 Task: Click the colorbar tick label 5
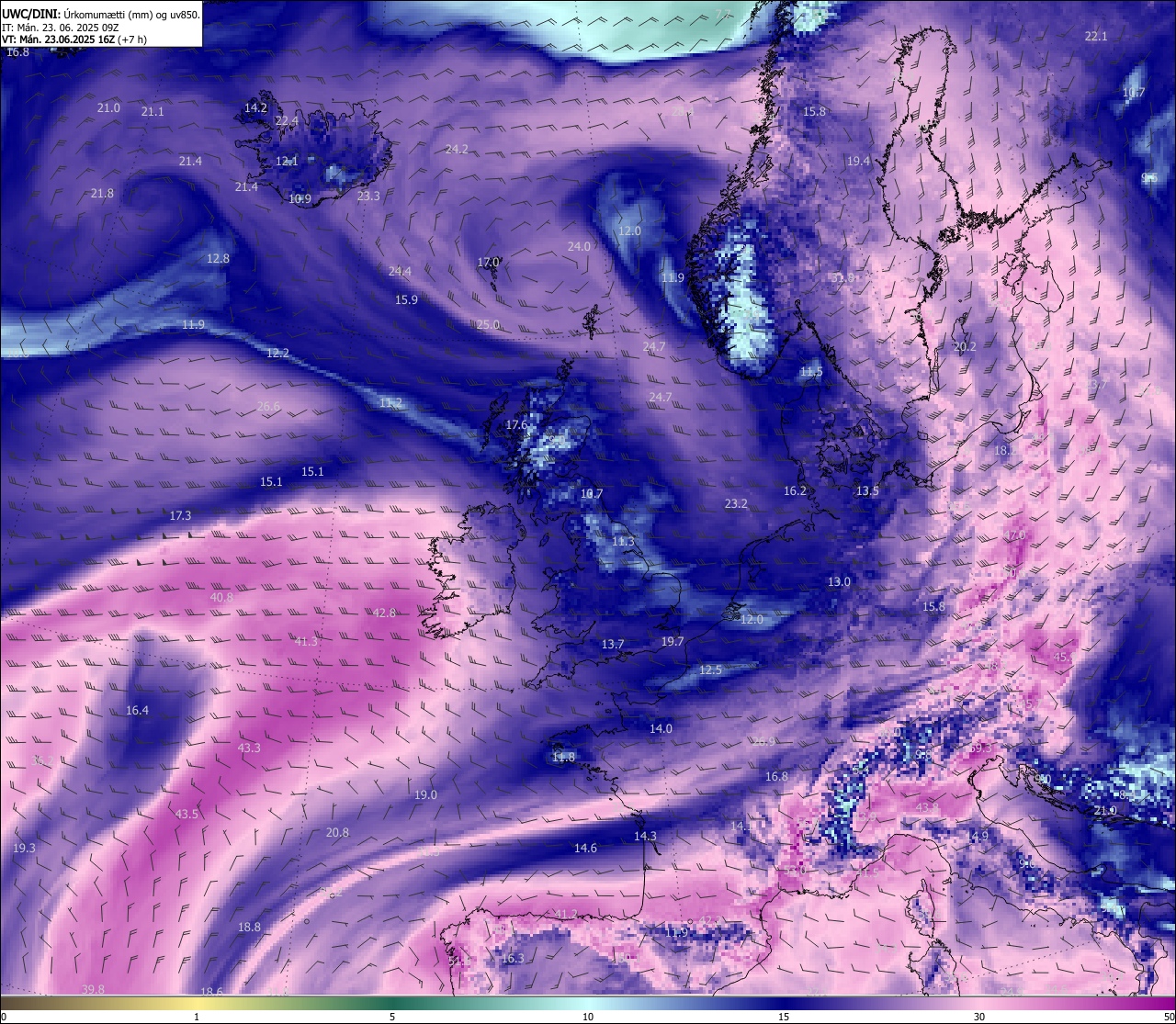pos(392,1017)
